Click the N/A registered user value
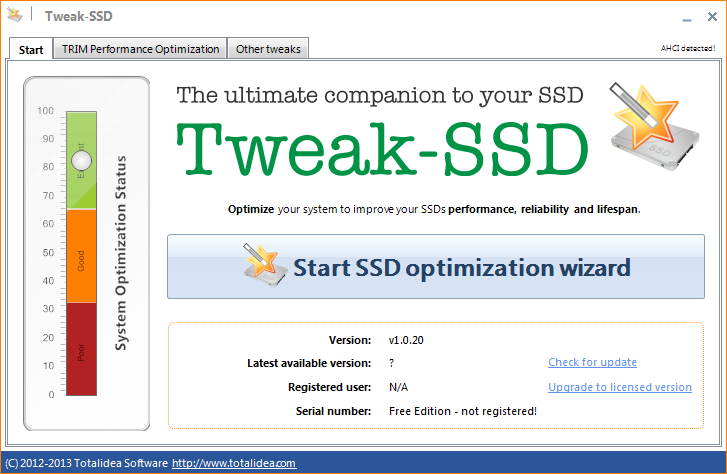Viewport: 727px width, 474px height. click(398, 387)
